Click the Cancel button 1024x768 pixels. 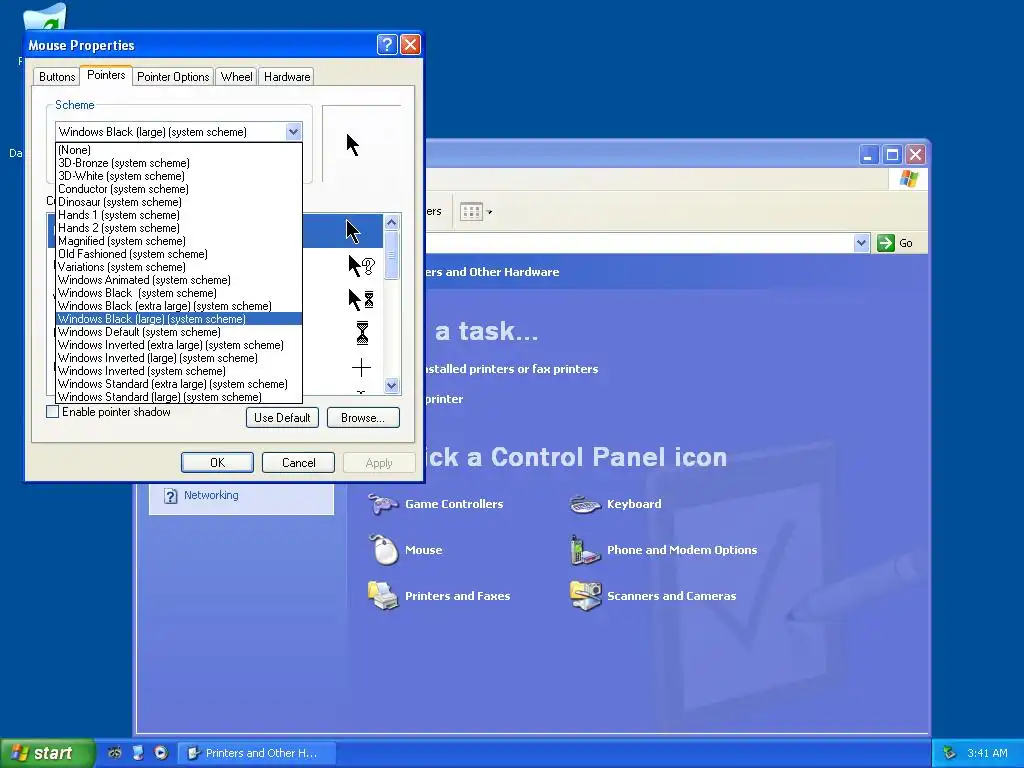pyautogui.click(x=298, y=462)
